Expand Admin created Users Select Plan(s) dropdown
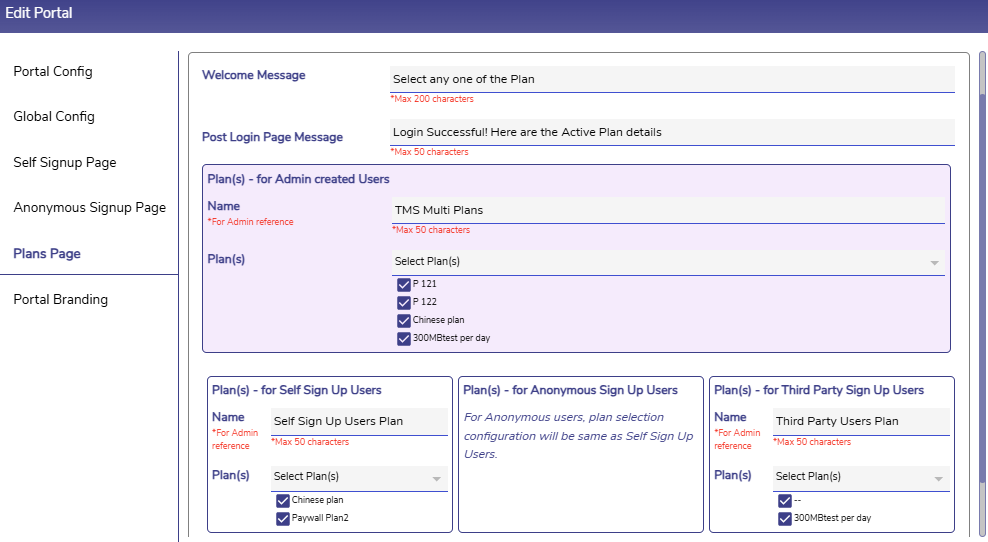This screenshot has height=542, width=988. [x=668, y=262]
